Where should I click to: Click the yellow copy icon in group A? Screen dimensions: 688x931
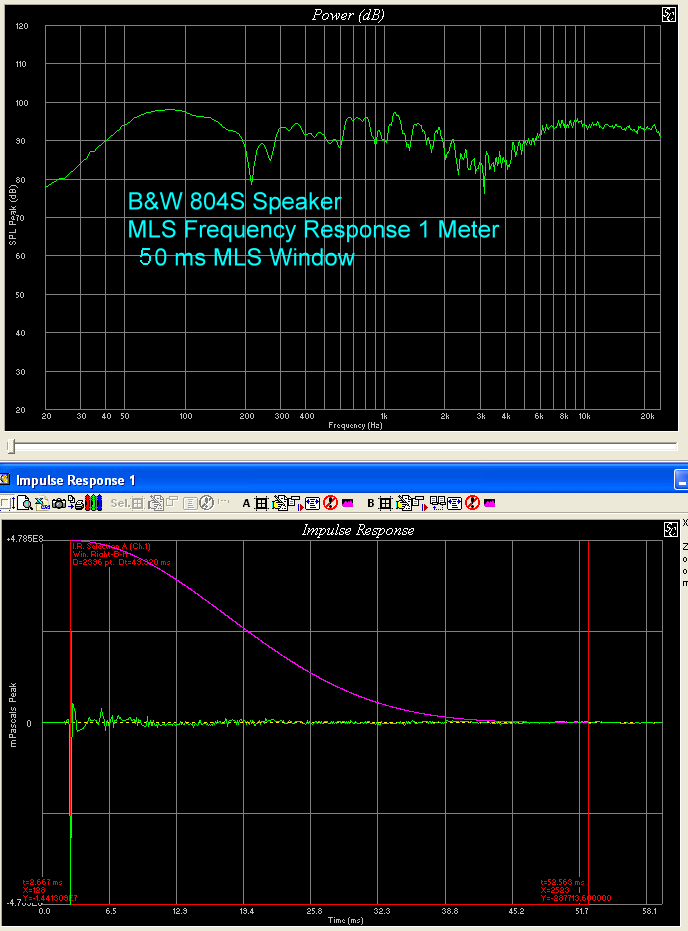pyautogui.click(x=278, y=504)
